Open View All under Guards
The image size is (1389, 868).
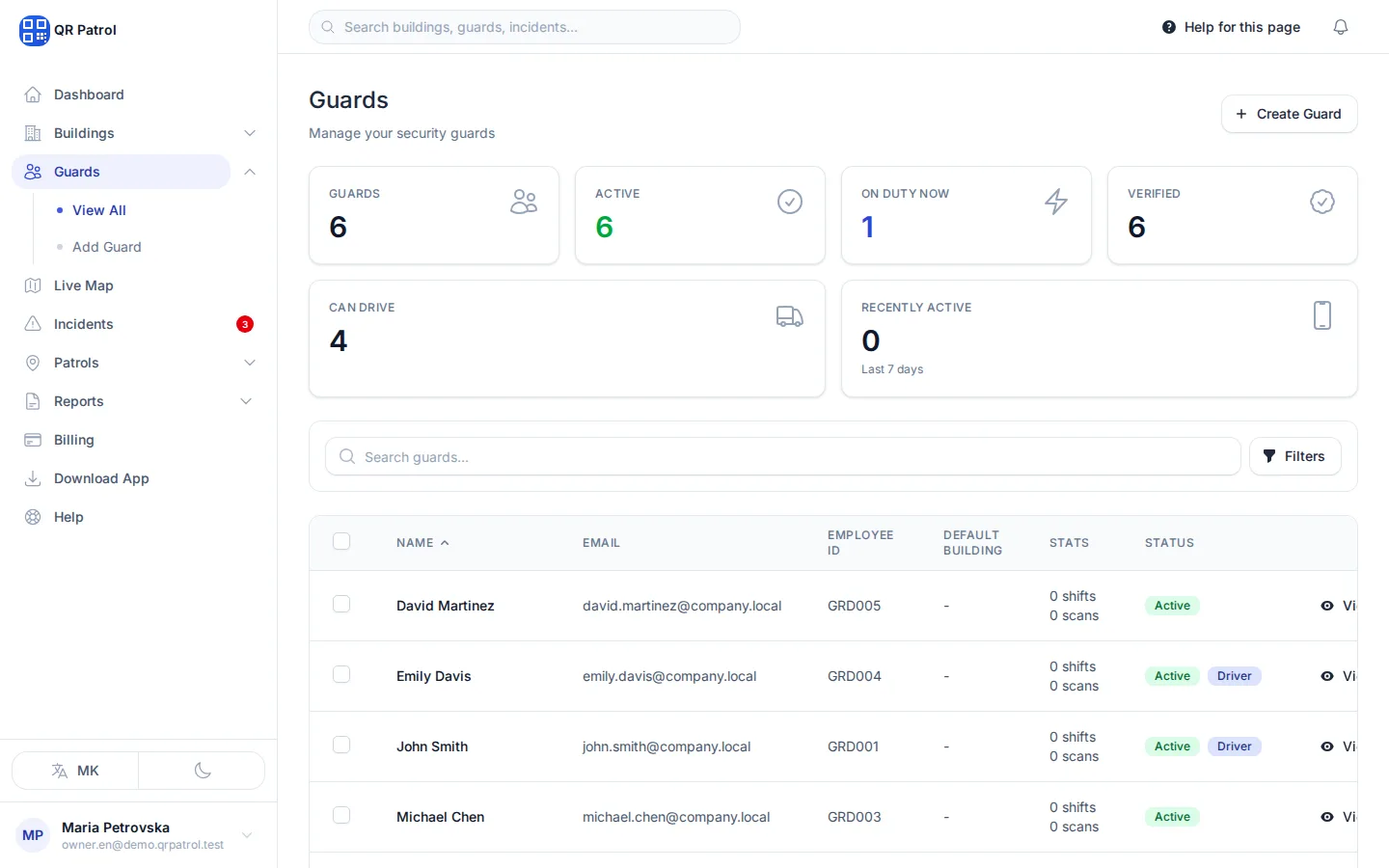click(x=99, y=210)
